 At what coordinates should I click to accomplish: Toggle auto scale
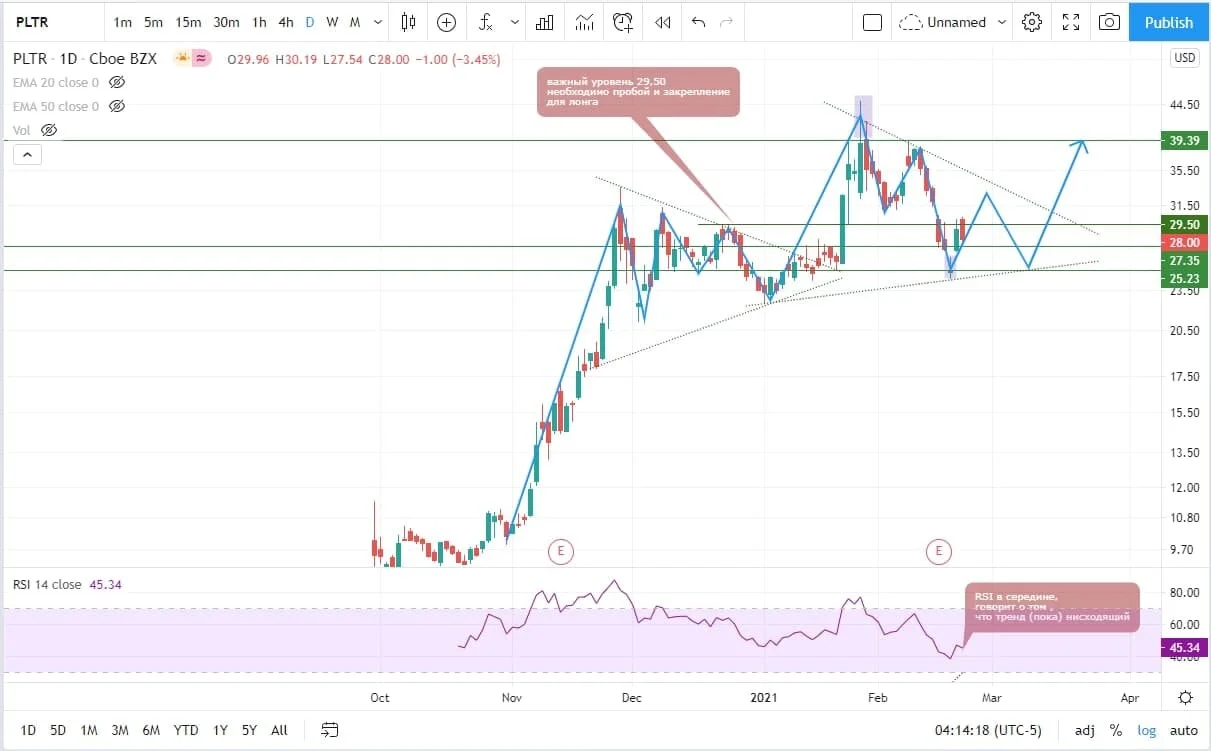(x=1184, y=730)
